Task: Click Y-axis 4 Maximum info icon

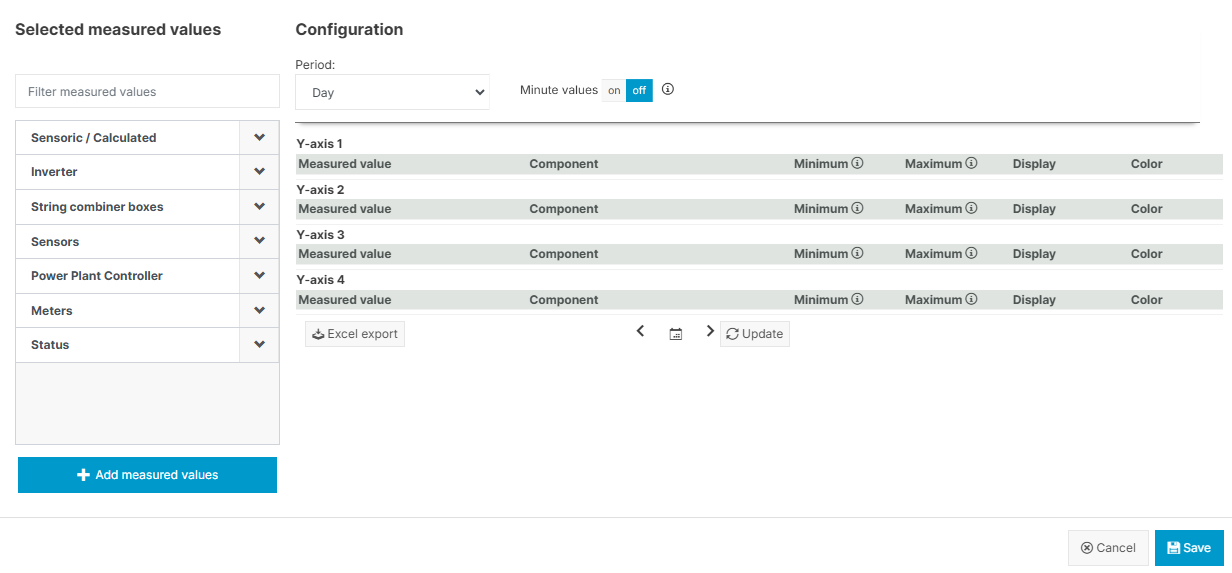Action: (x=971, y=300)
